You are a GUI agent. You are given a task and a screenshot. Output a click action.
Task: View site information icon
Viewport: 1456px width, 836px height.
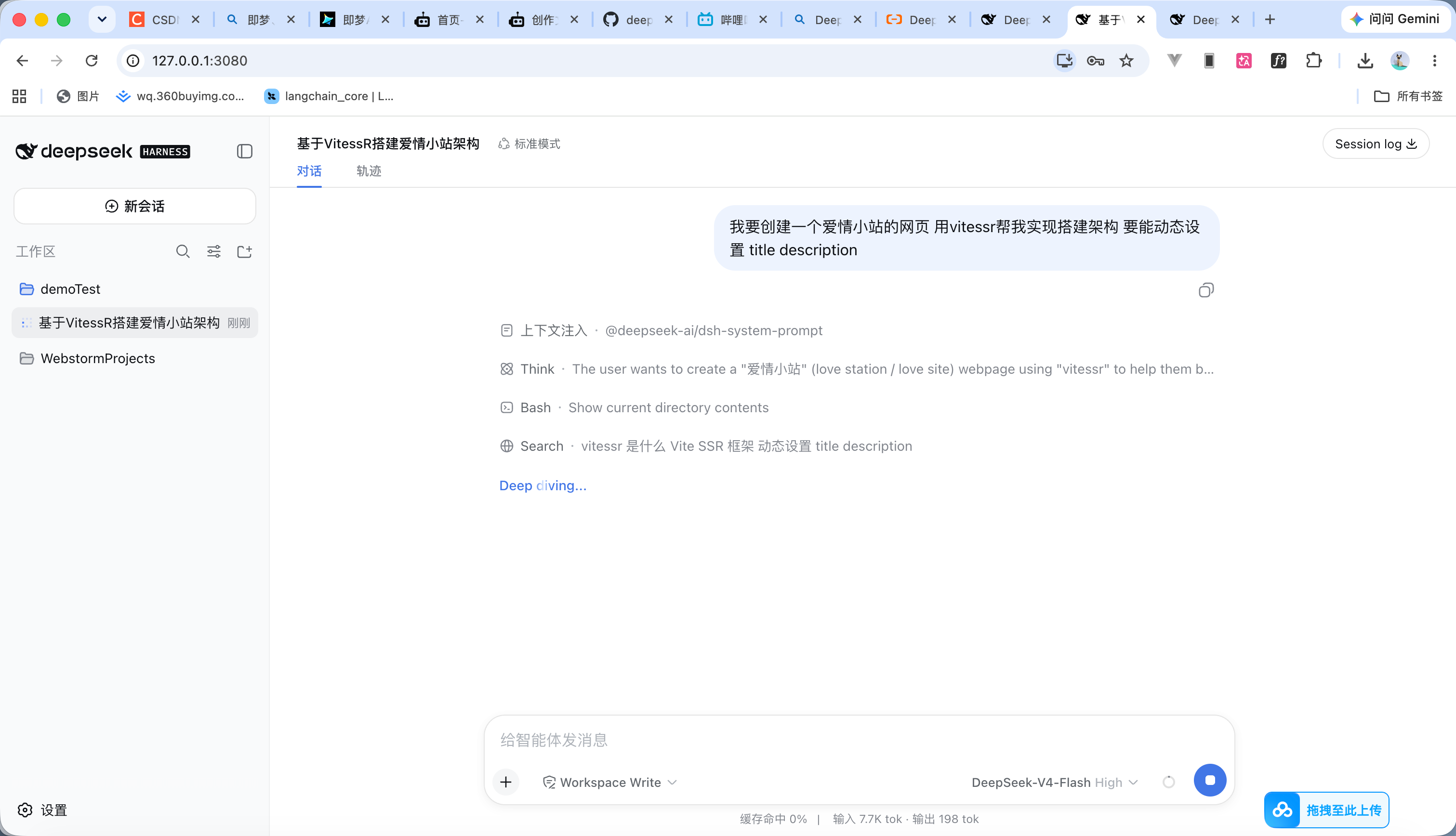[x=133, y=60]
